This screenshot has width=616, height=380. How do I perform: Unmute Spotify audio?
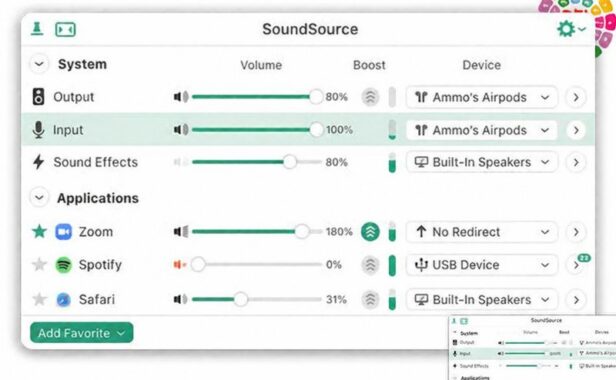180,265
